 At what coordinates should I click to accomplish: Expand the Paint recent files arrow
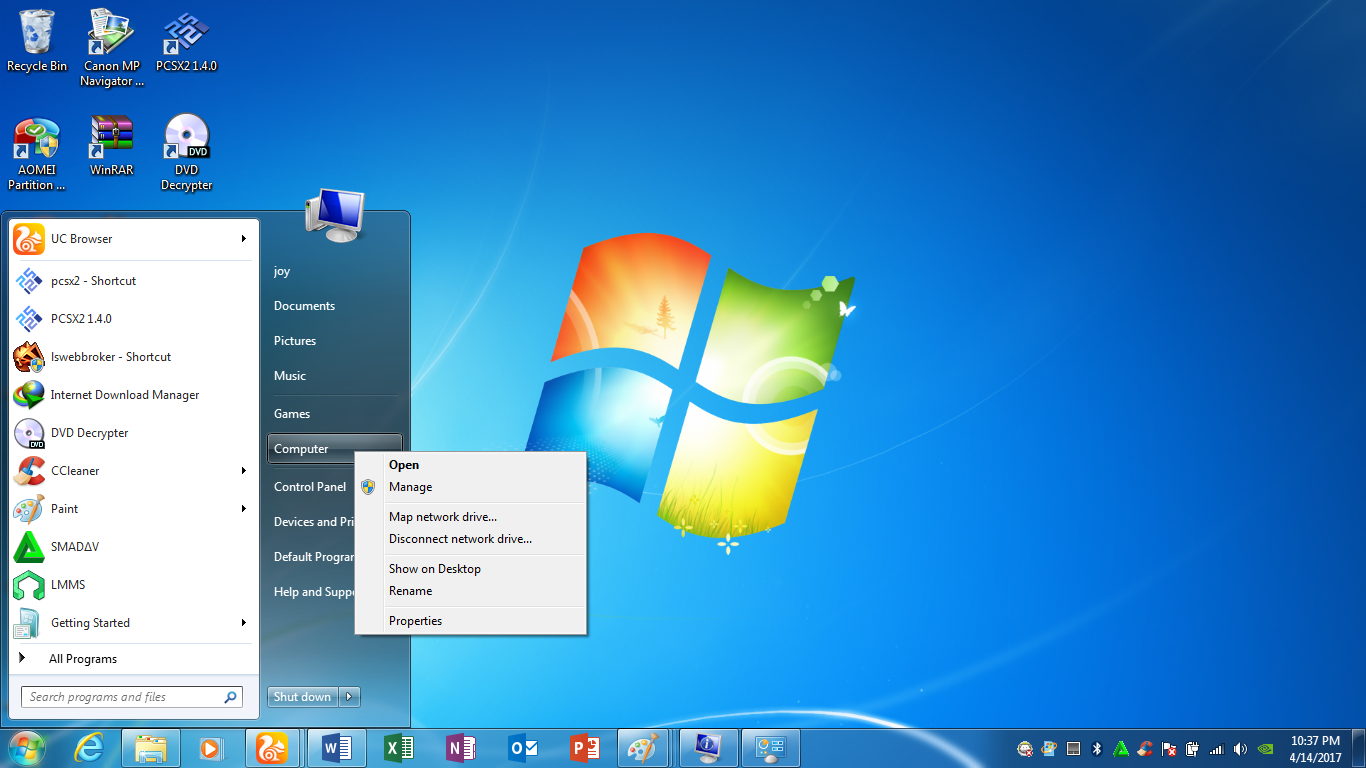(244, 509)
